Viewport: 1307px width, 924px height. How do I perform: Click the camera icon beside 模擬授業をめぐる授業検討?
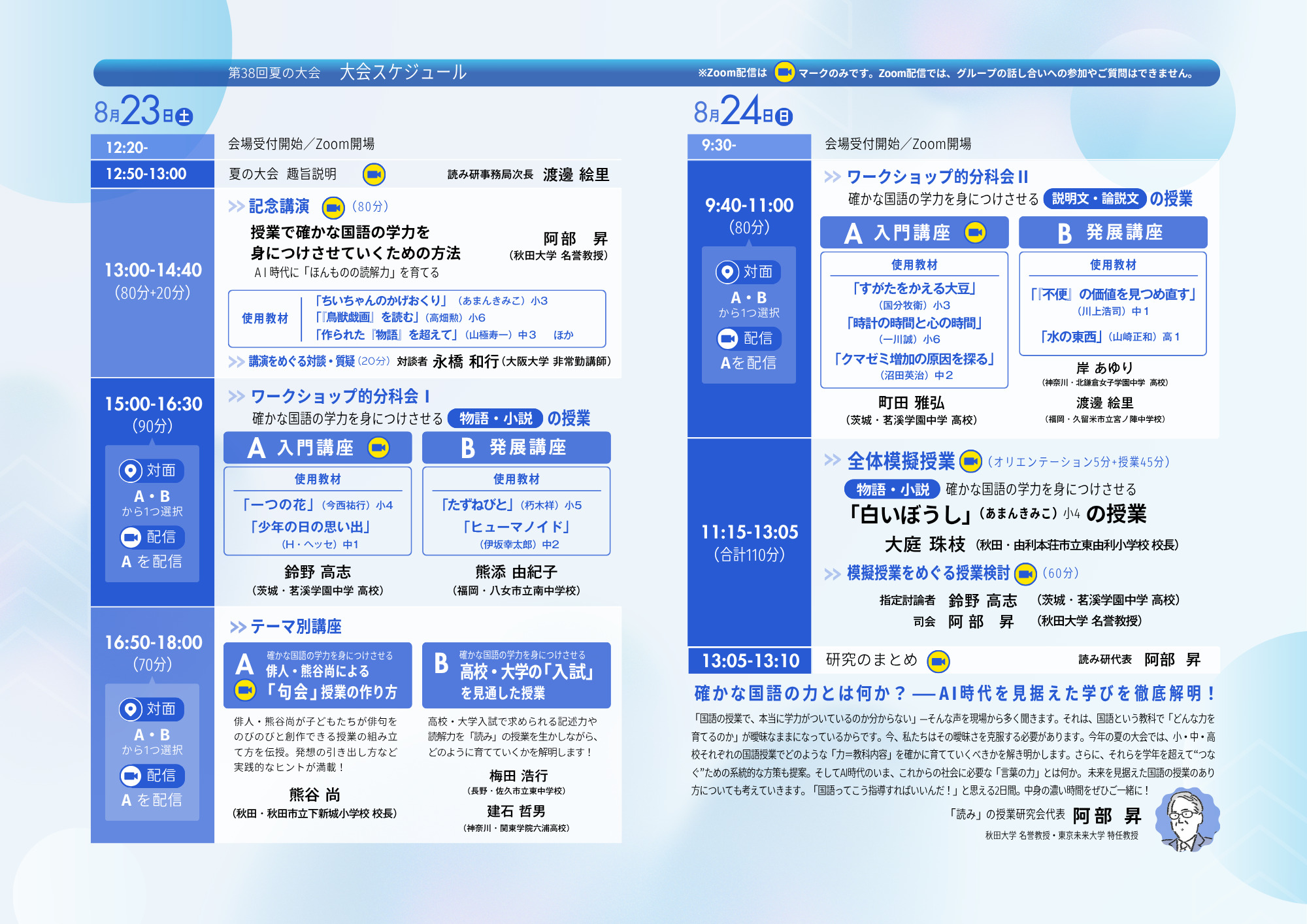pos(1025,574)
